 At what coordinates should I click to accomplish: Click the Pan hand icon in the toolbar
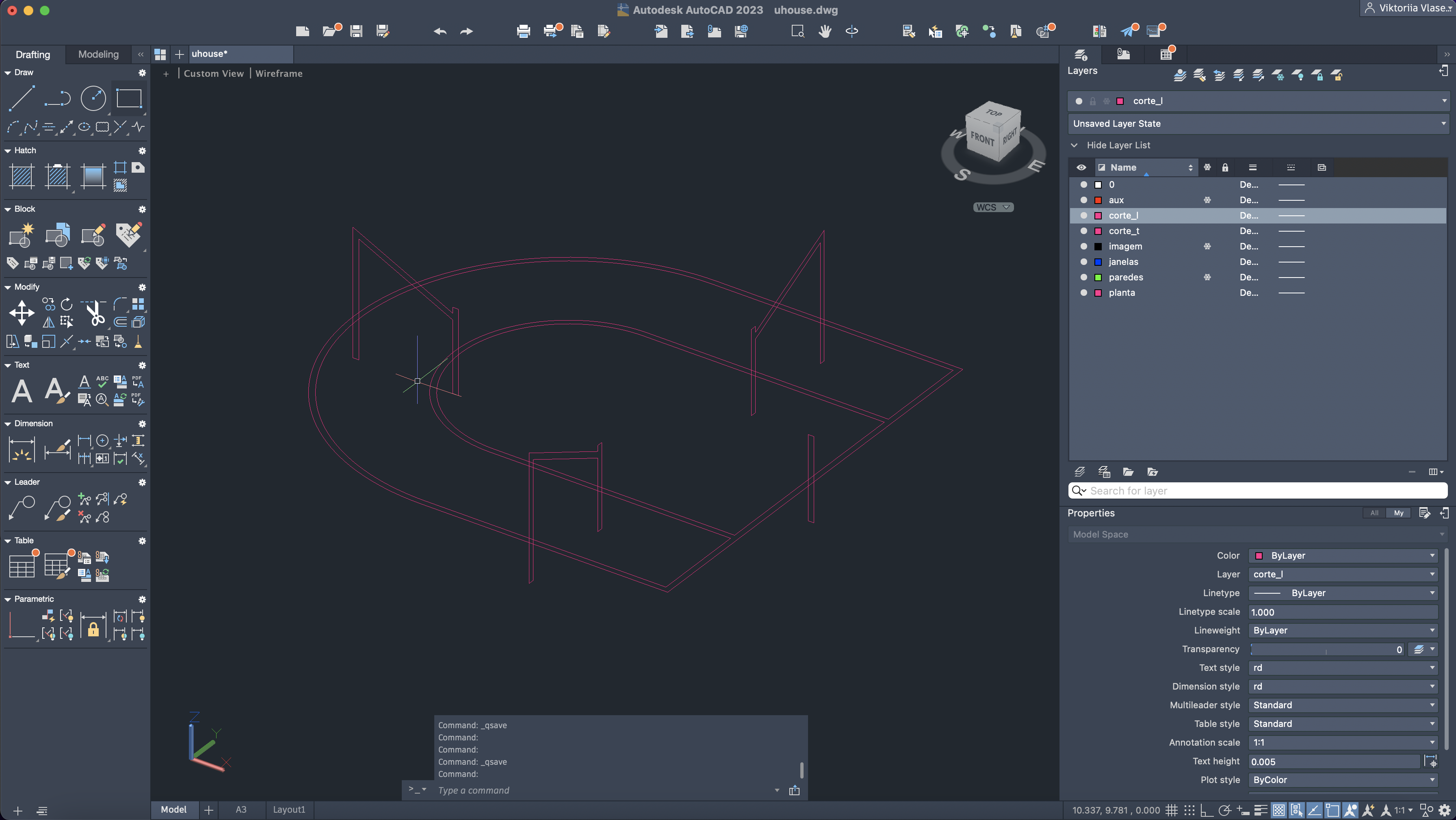point(825,31)
